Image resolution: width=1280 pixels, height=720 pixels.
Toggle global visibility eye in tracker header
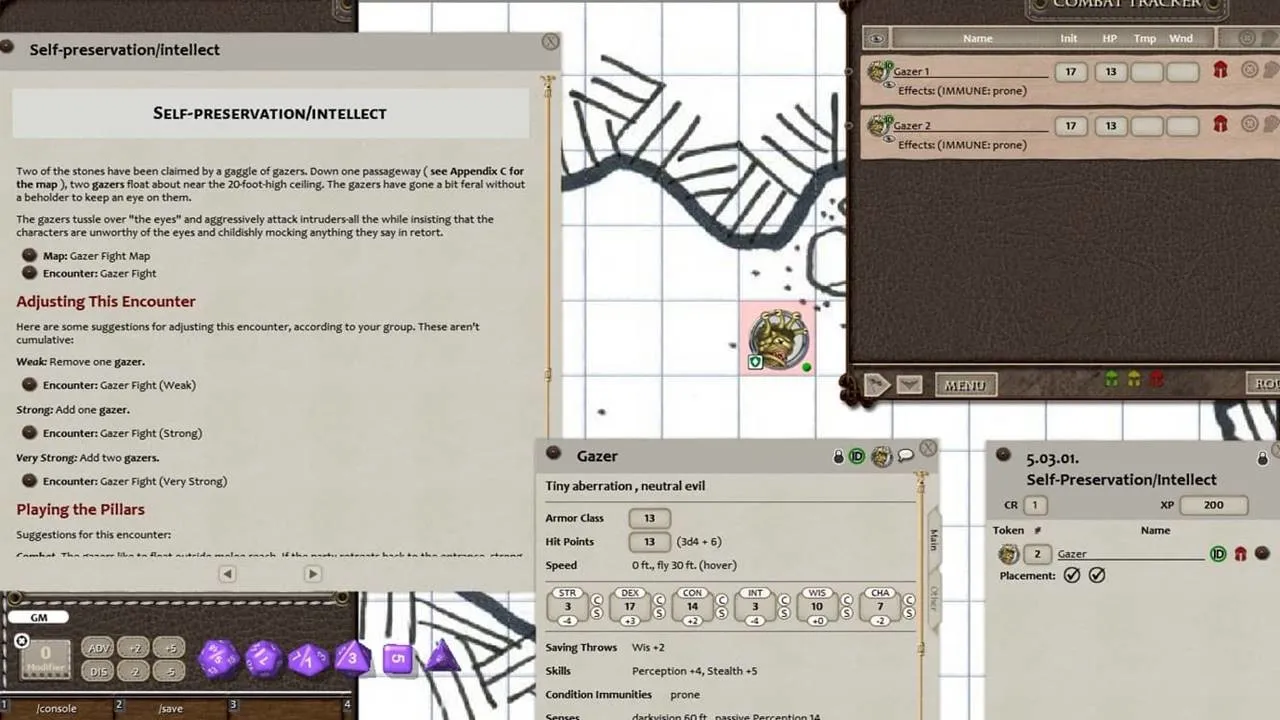click(x=876, y=38)
